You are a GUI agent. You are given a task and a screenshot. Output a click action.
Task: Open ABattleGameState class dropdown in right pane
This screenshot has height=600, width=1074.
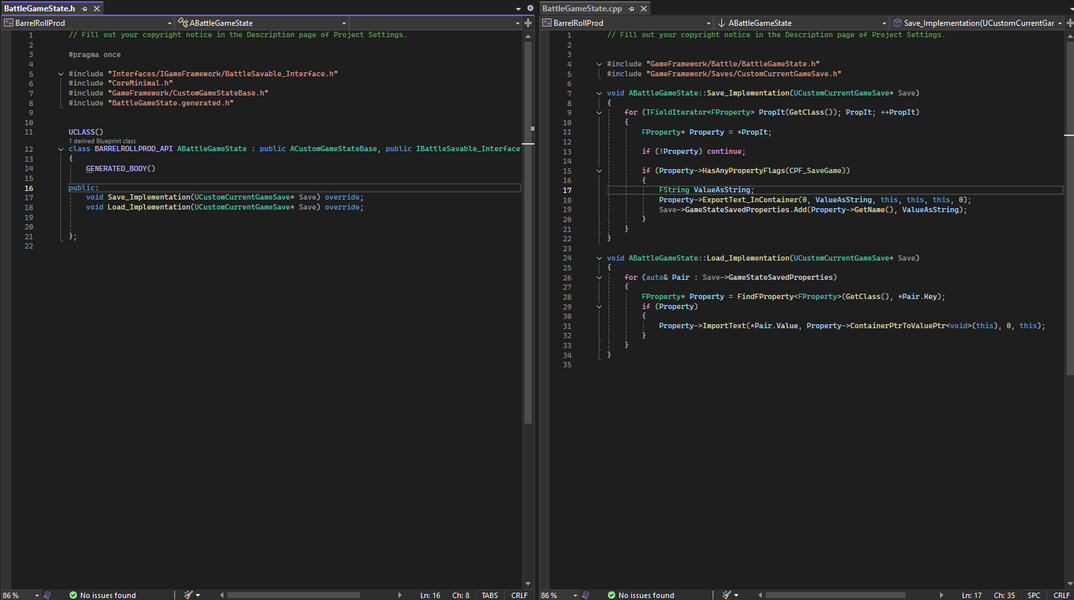(x=803, y=23)
